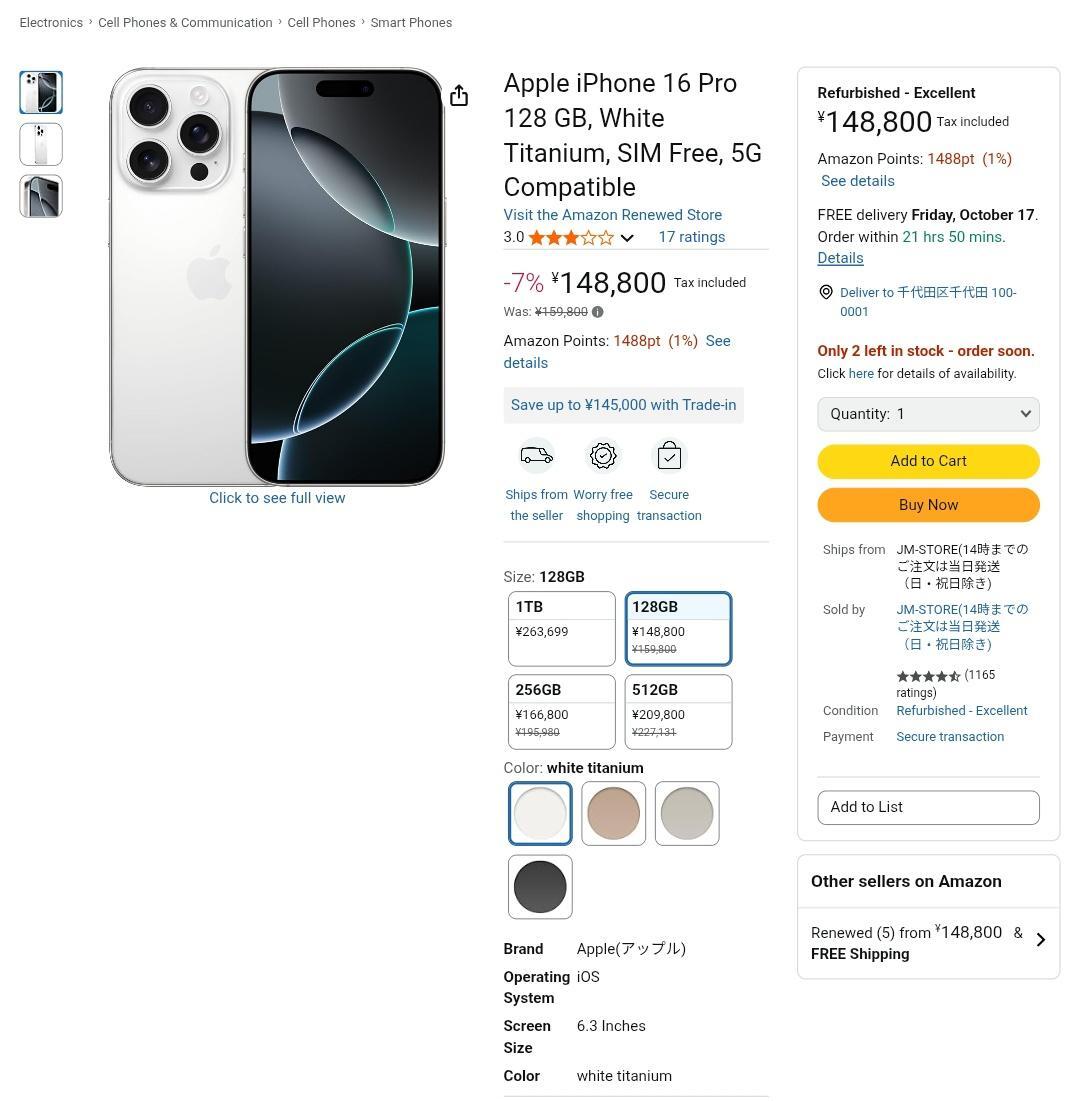Select the 1TB size option
Screen dimensions: 1065x1101
point(561,628)
